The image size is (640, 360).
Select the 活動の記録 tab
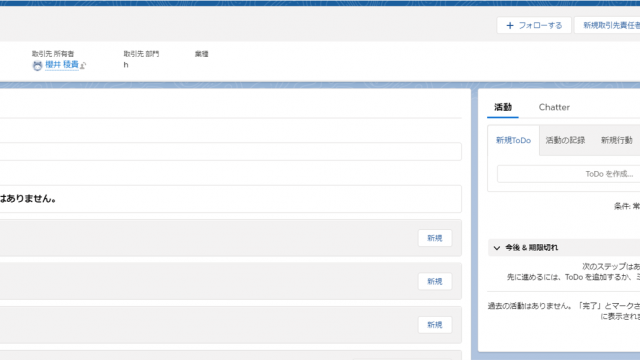click(x=565, y=140)
